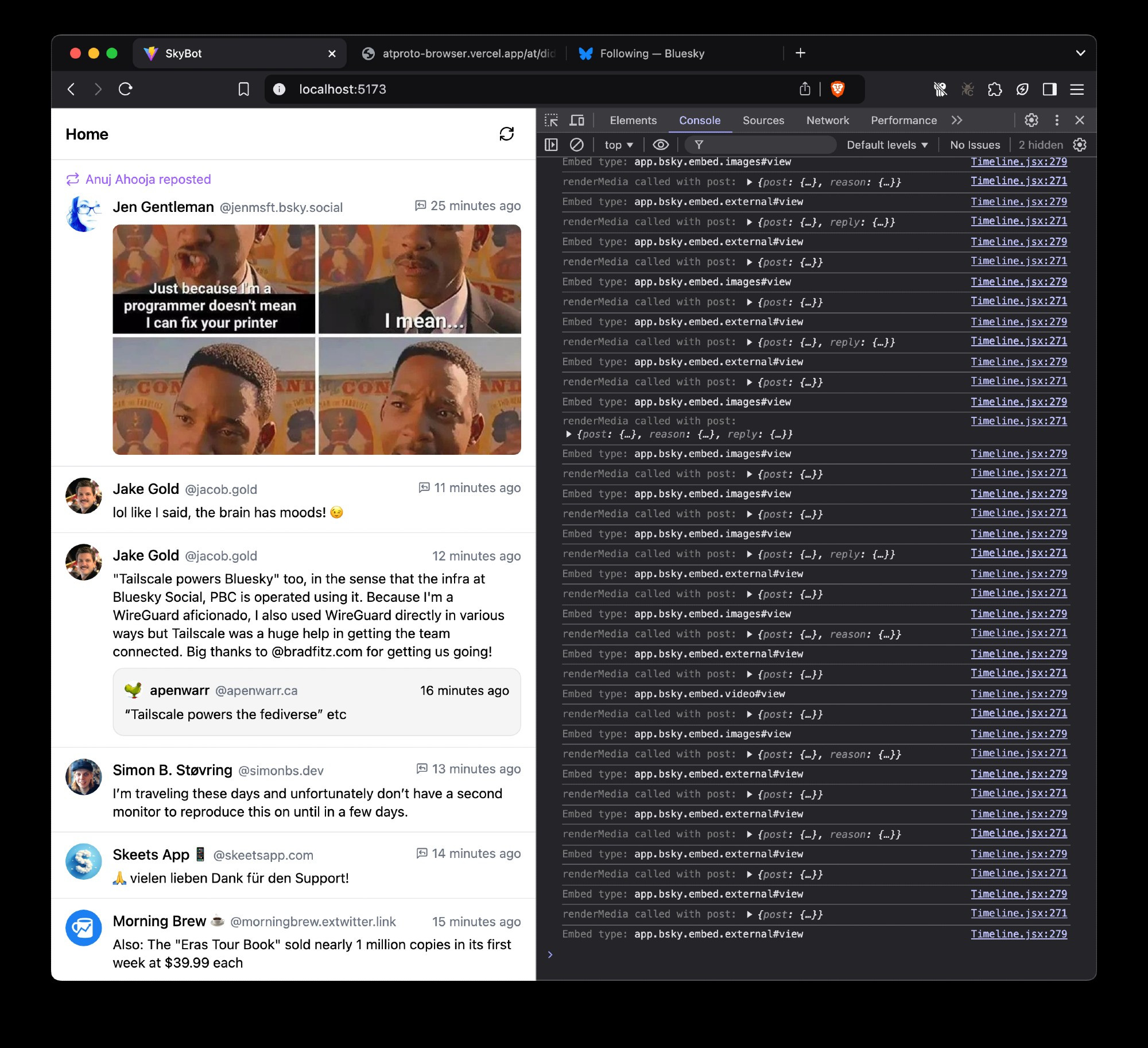Image resolution: width=1148 pixels, height=1048 pixels.
Task: Click reply icon on Simon B. Støvring's post
Action: [x=422, y=768]
